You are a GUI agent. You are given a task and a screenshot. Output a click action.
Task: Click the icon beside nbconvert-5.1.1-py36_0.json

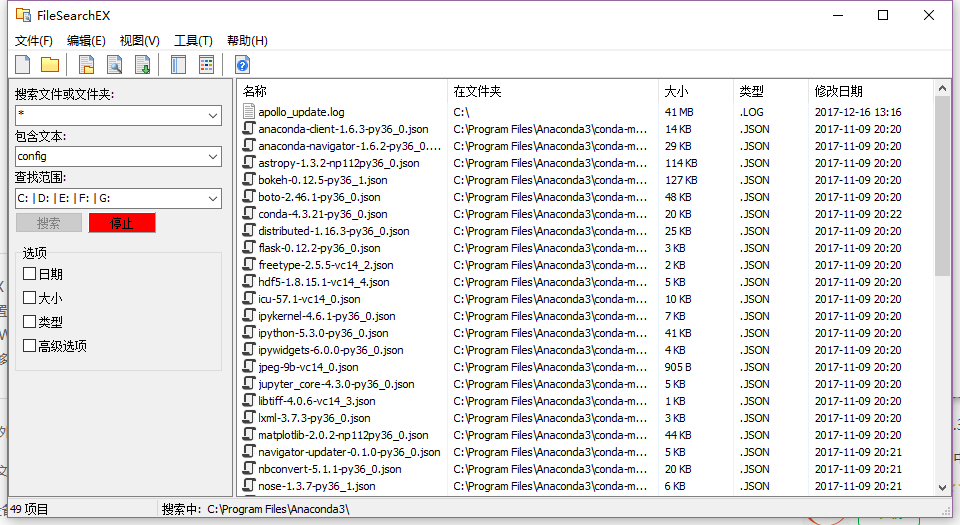point(249,468)
